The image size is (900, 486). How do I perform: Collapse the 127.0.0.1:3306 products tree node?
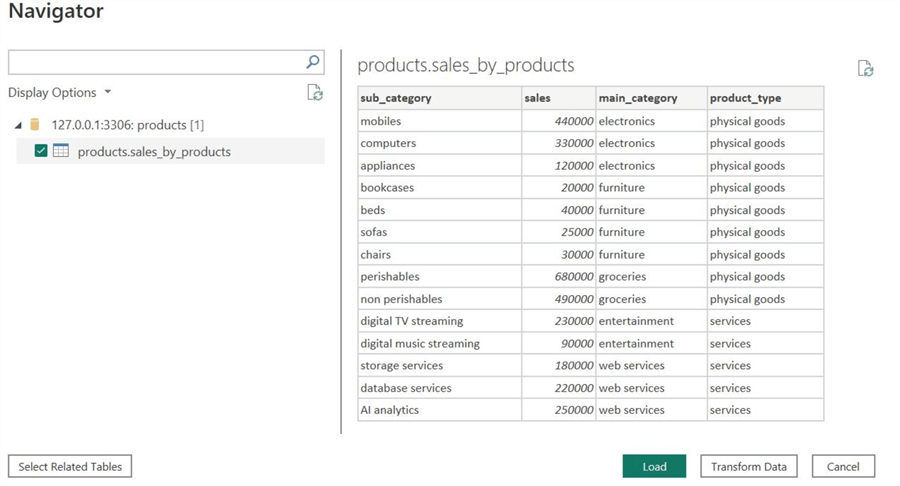(18, 126)
